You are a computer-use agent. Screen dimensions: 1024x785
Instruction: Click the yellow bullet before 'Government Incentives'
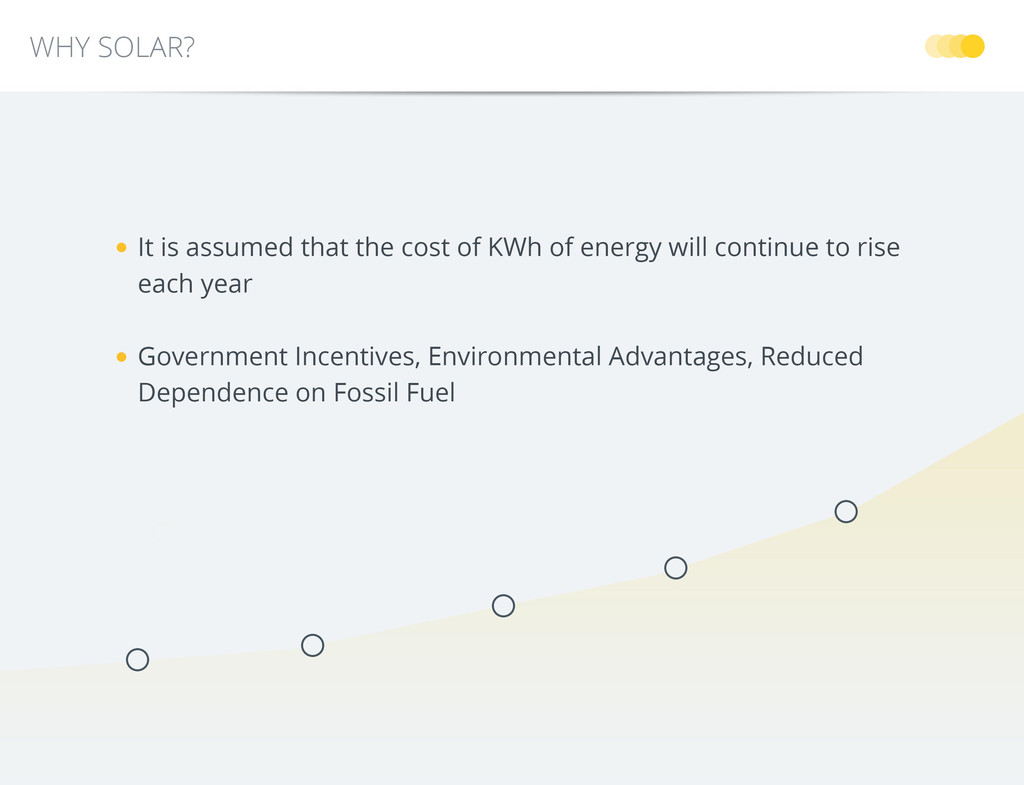[x=121, y=357]
